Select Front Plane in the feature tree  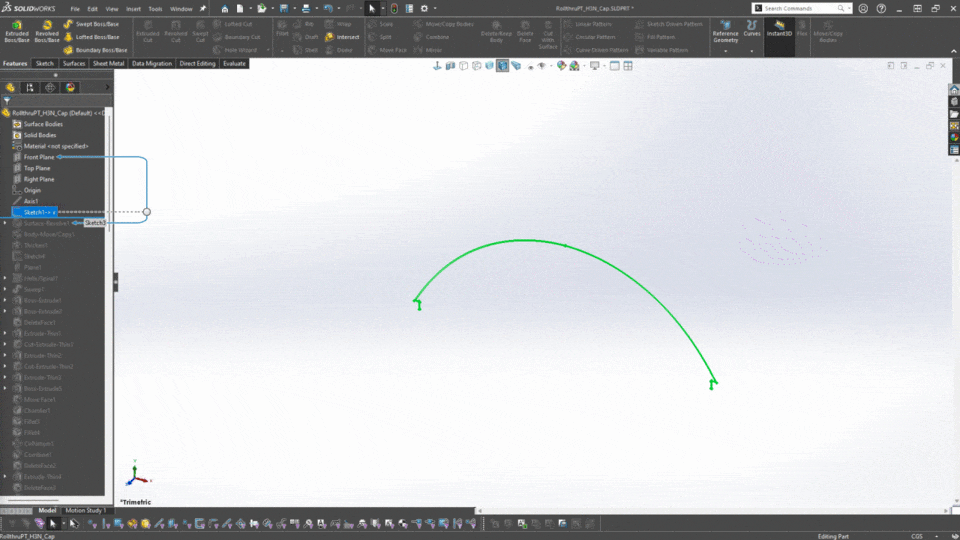pyautogui.click(x=39, y=157)
